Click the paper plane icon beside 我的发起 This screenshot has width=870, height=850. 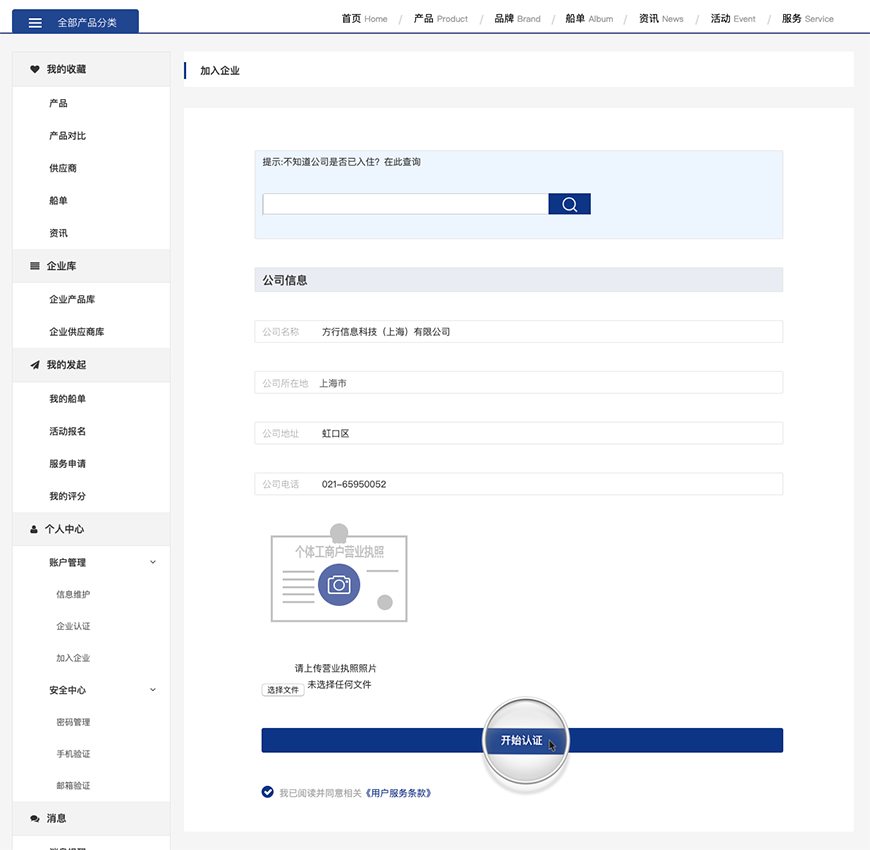[35, 365]
